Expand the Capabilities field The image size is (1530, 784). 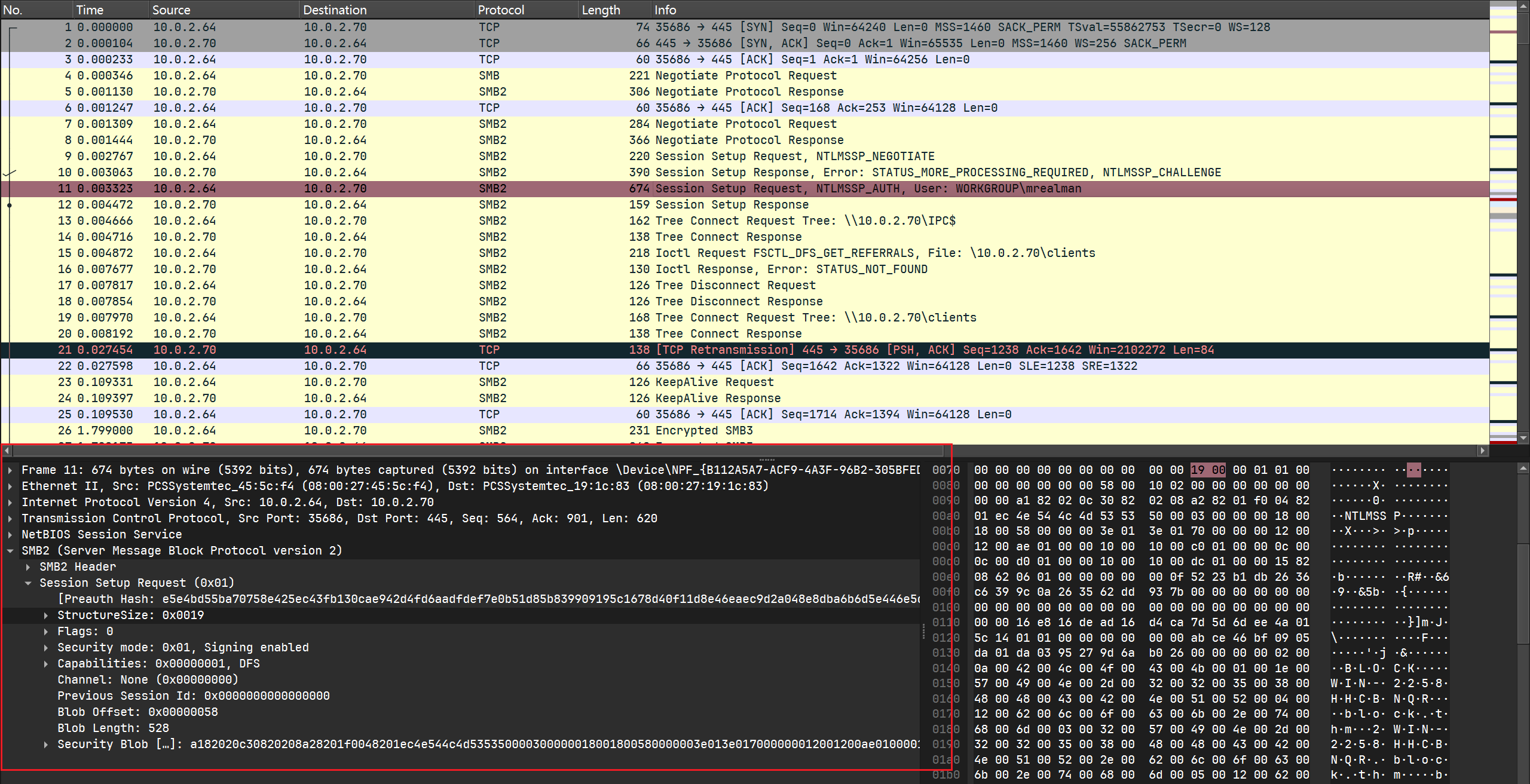[46, 664]
